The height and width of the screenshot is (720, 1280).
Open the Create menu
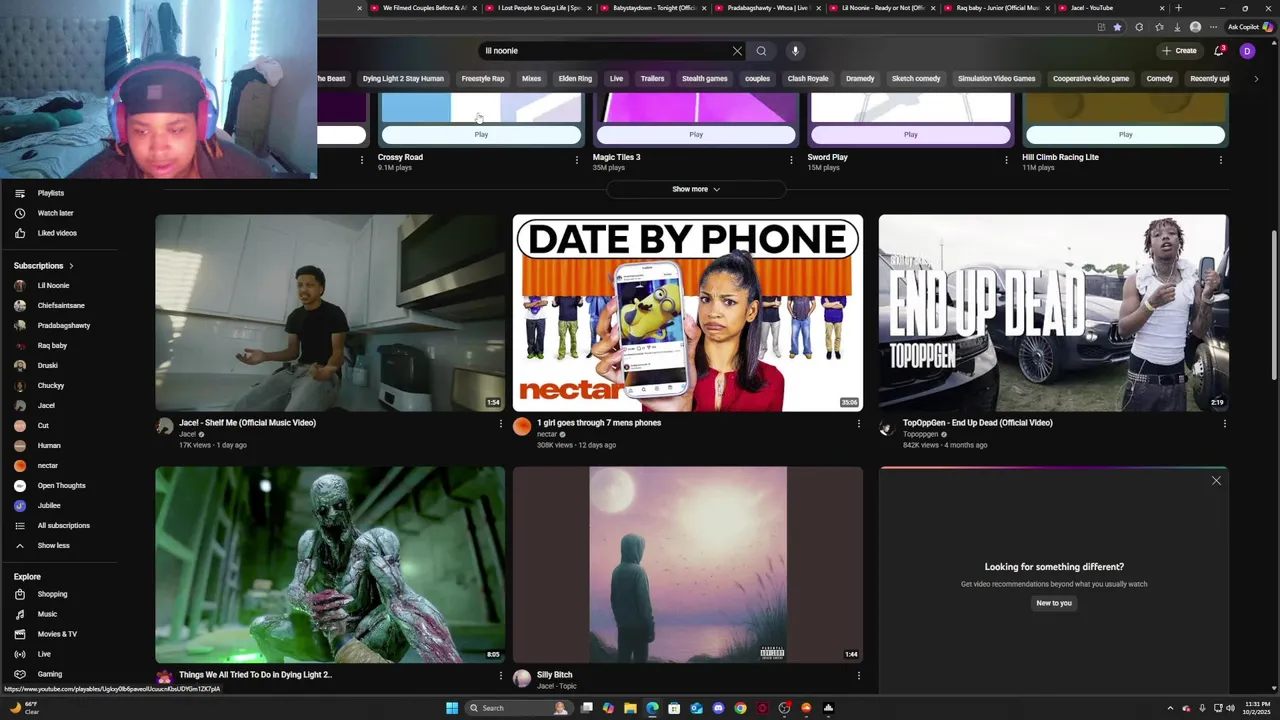[x=1179, y=51]
